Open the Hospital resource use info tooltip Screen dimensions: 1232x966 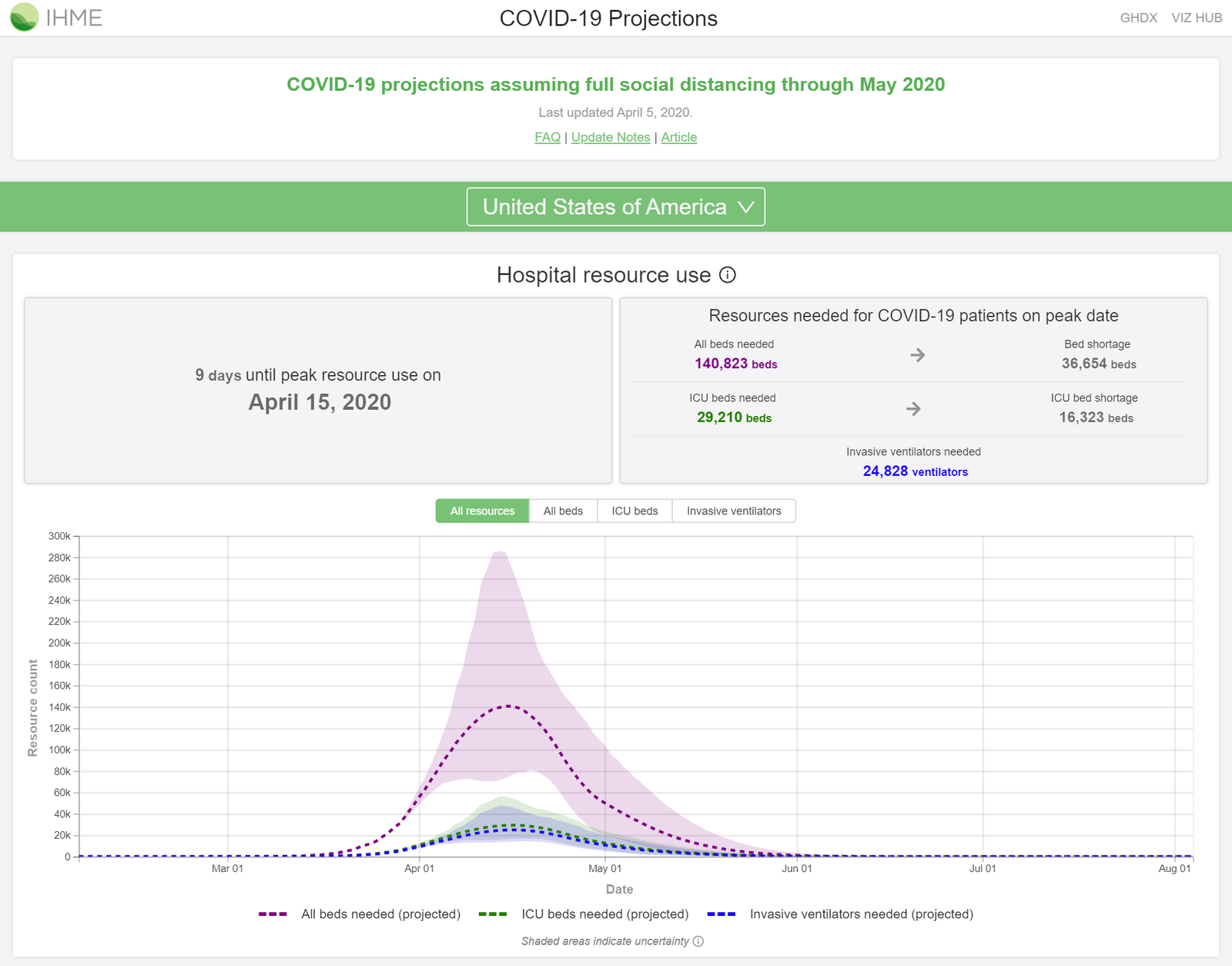(x=727, y=274)
